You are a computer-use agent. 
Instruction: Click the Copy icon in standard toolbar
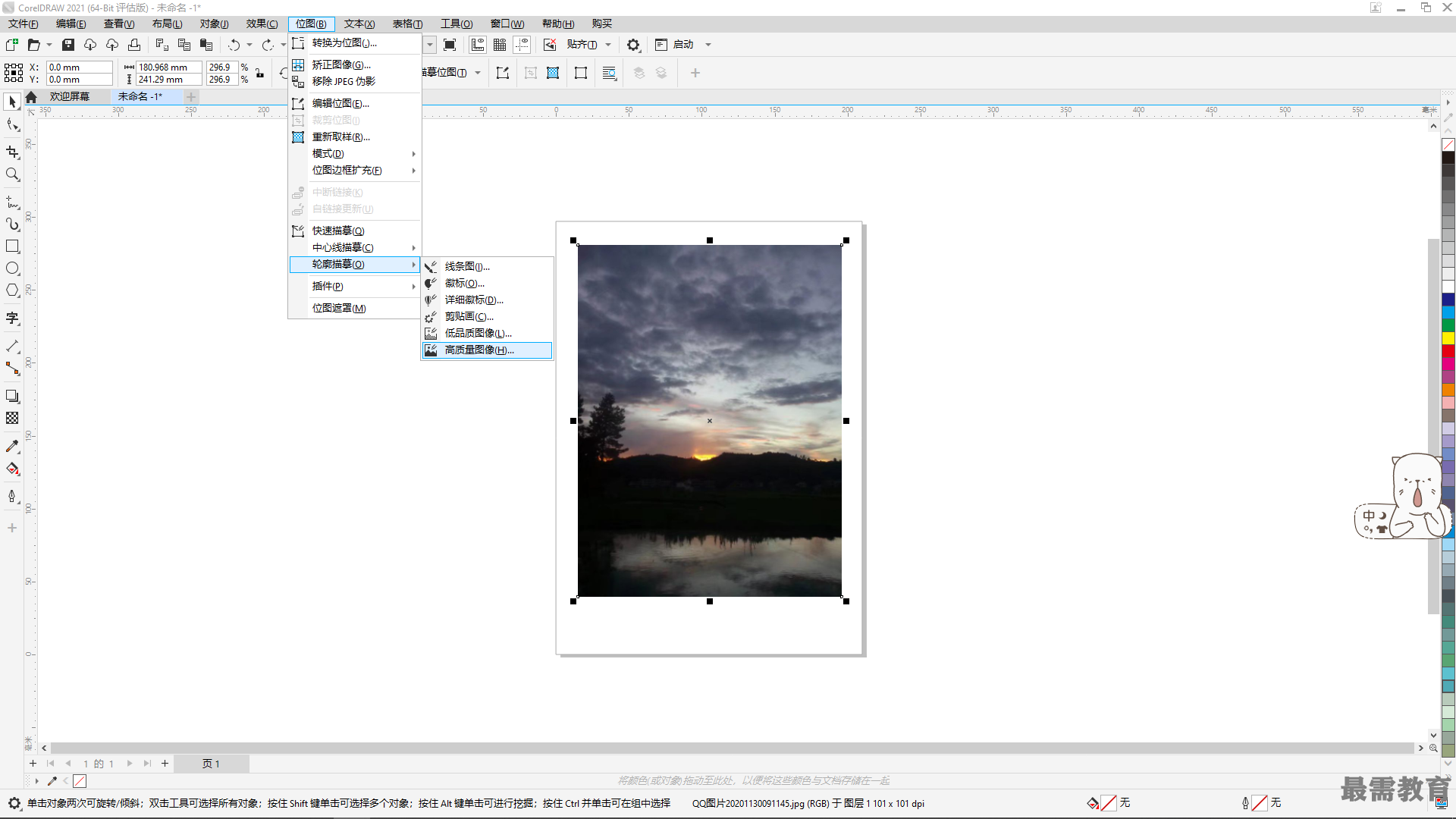[x=184, y=45]
